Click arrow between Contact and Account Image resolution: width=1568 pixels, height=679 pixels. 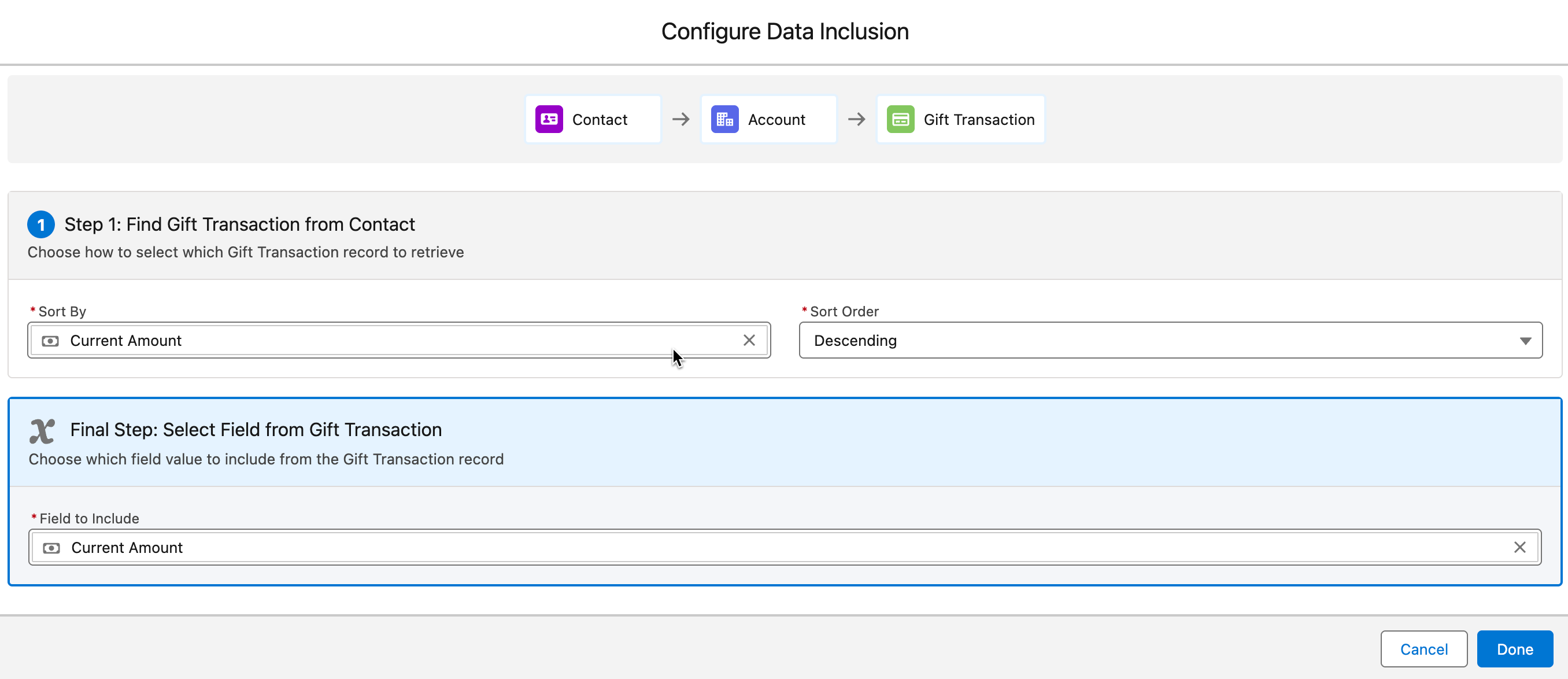pos(681,119)
